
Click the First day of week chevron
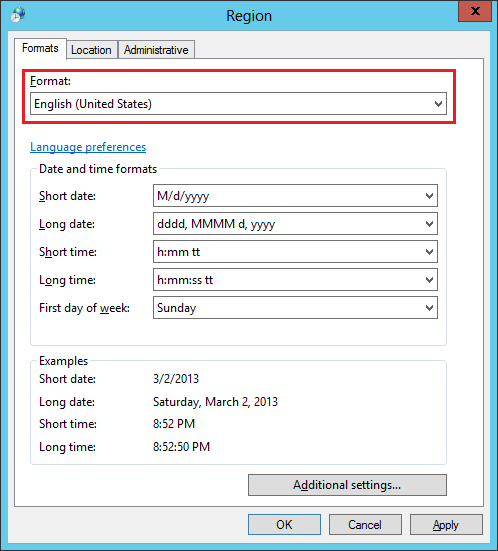click(429, 308)
